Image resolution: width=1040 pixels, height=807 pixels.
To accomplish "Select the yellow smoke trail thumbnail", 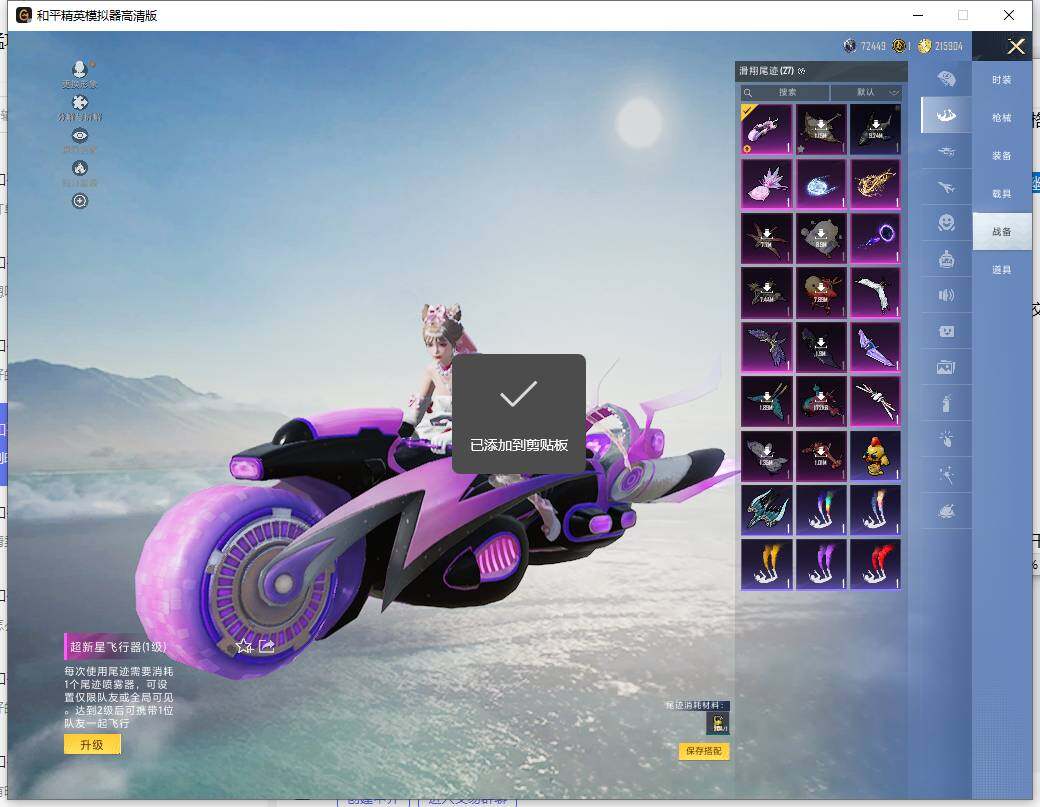I will point(767,564).
